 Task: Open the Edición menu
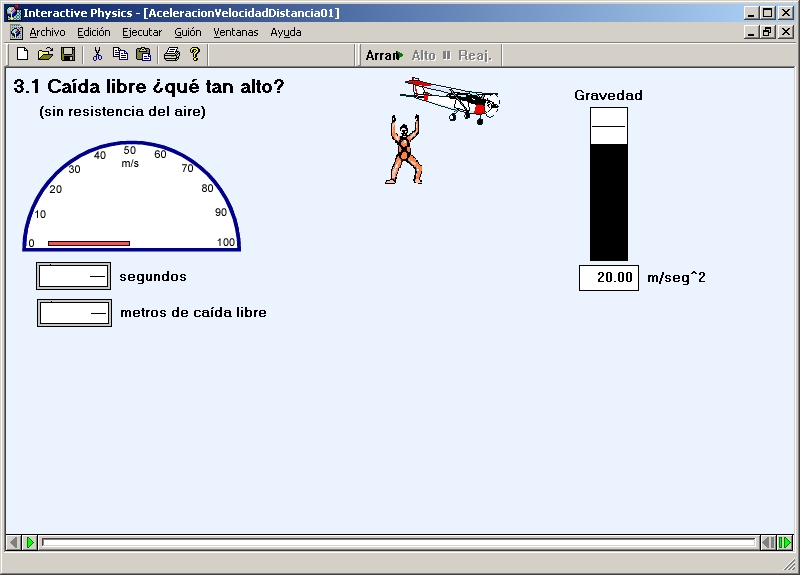pyautogui.click(x=93, y=32)
